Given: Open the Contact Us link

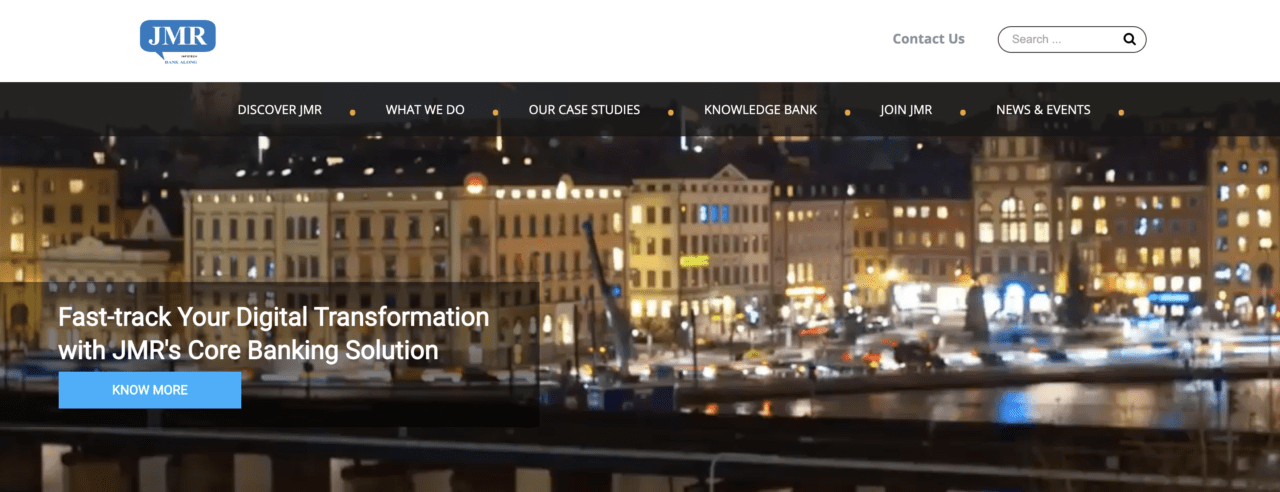Looking at the screenshot, I should coord(929,39).
